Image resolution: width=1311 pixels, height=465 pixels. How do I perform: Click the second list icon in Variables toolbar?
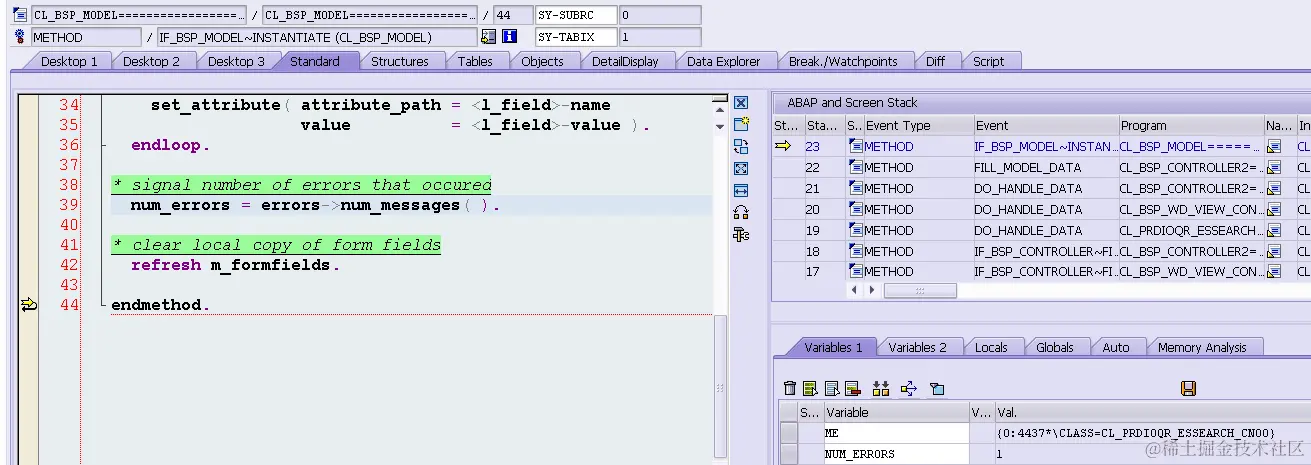pos(832,388)
